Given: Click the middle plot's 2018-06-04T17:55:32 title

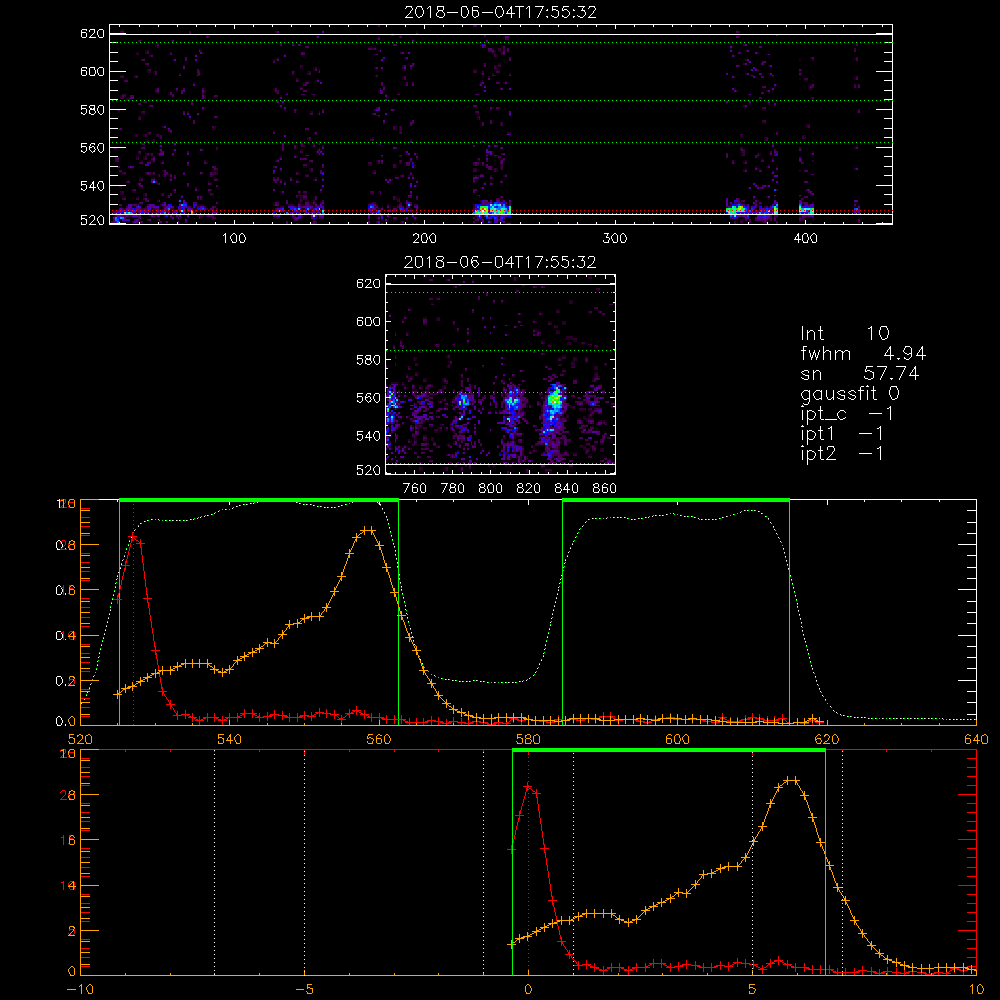Looking at the screenshot, I should pos(500,262).
